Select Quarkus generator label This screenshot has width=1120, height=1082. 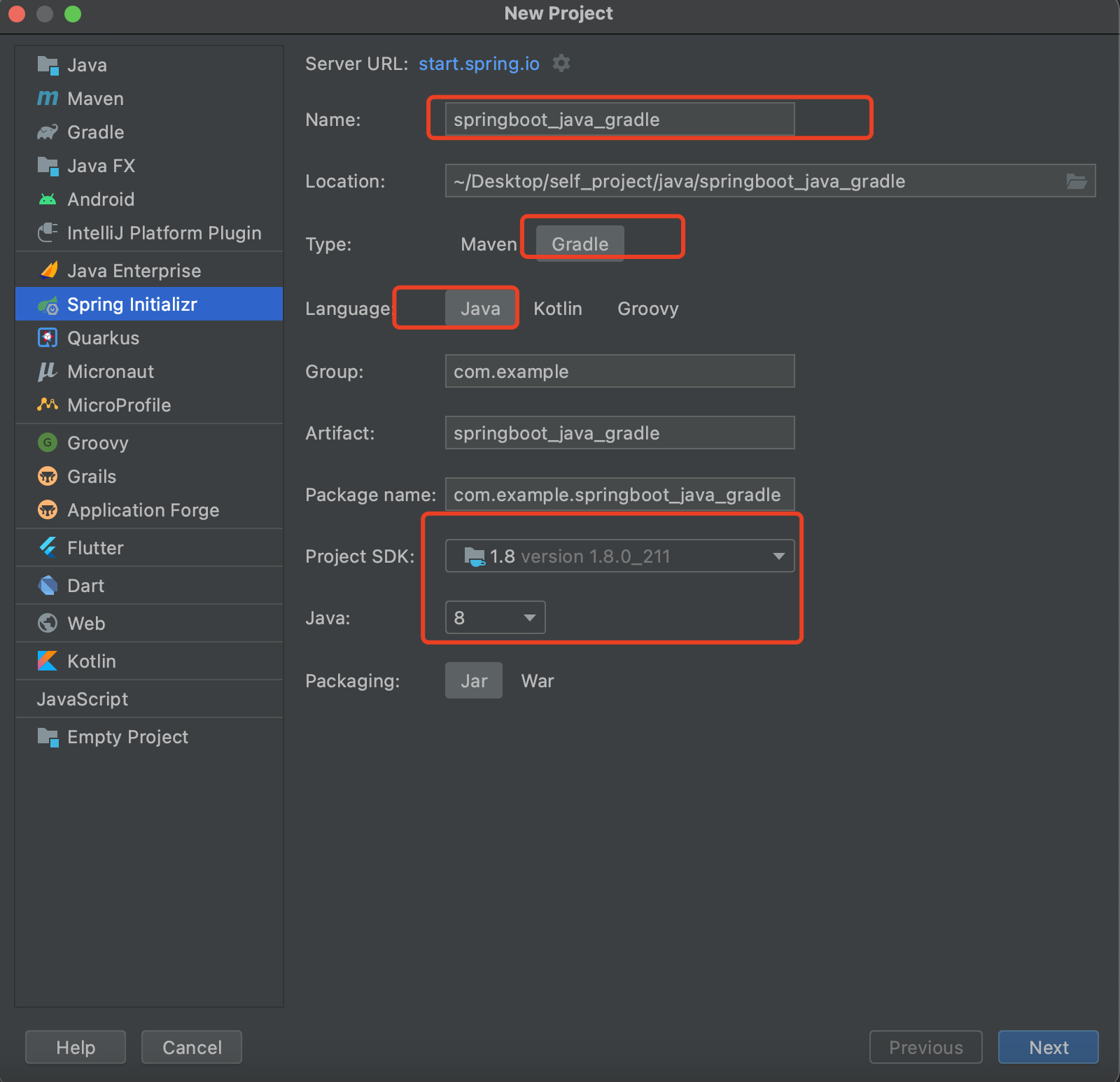point(104,338)
